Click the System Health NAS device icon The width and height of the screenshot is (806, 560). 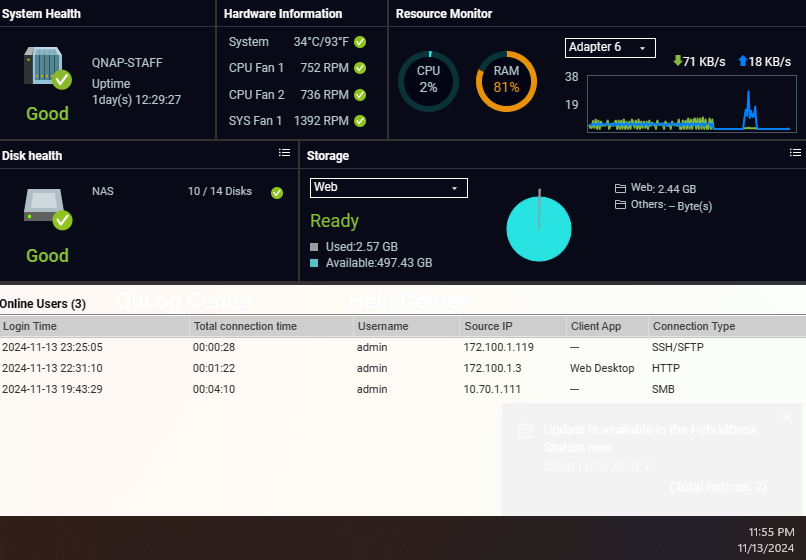[x=47, y=67]
